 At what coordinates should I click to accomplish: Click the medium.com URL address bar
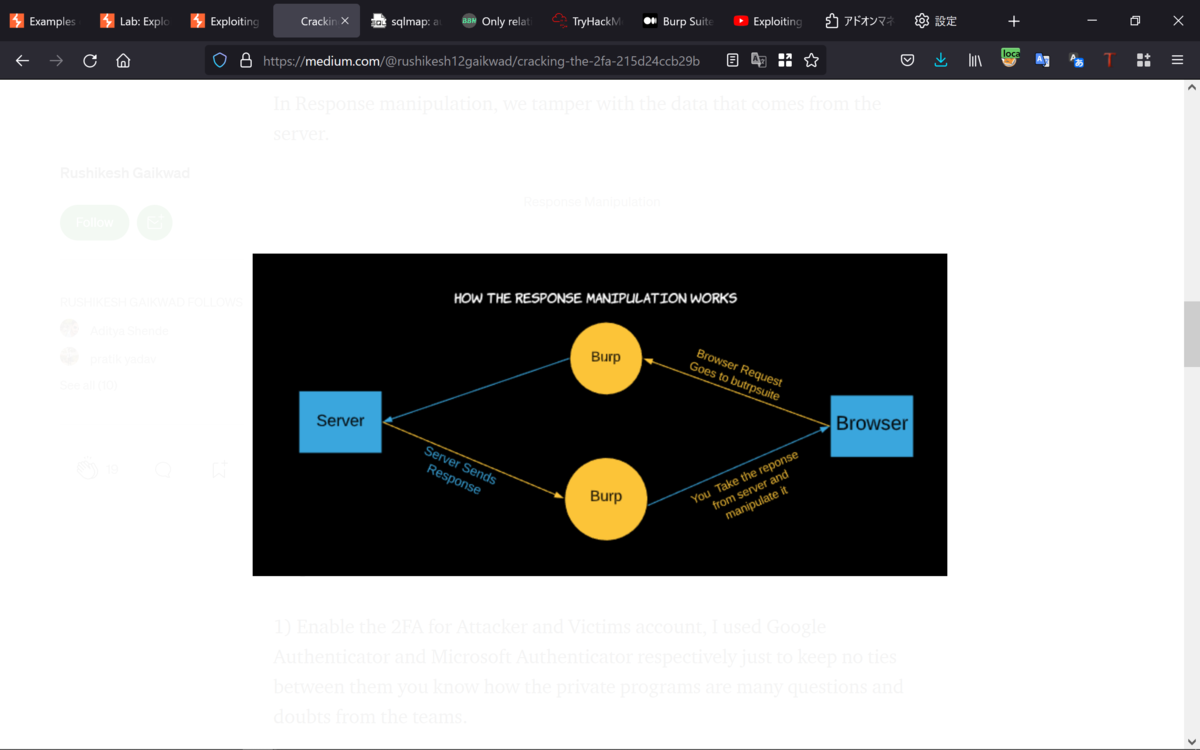(x=480, y=60)
